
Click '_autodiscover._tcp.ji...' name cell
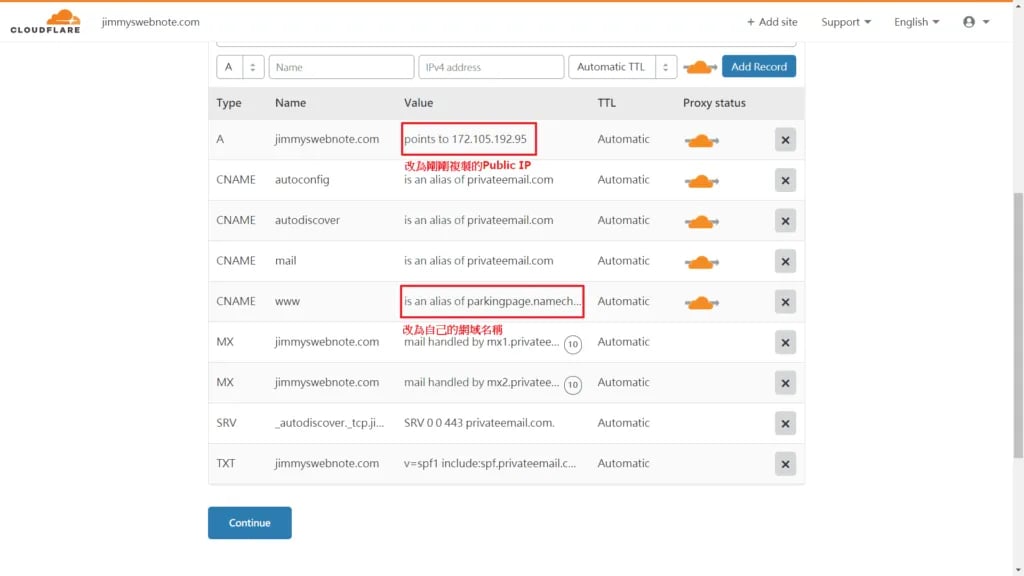[x=329, y=423]
